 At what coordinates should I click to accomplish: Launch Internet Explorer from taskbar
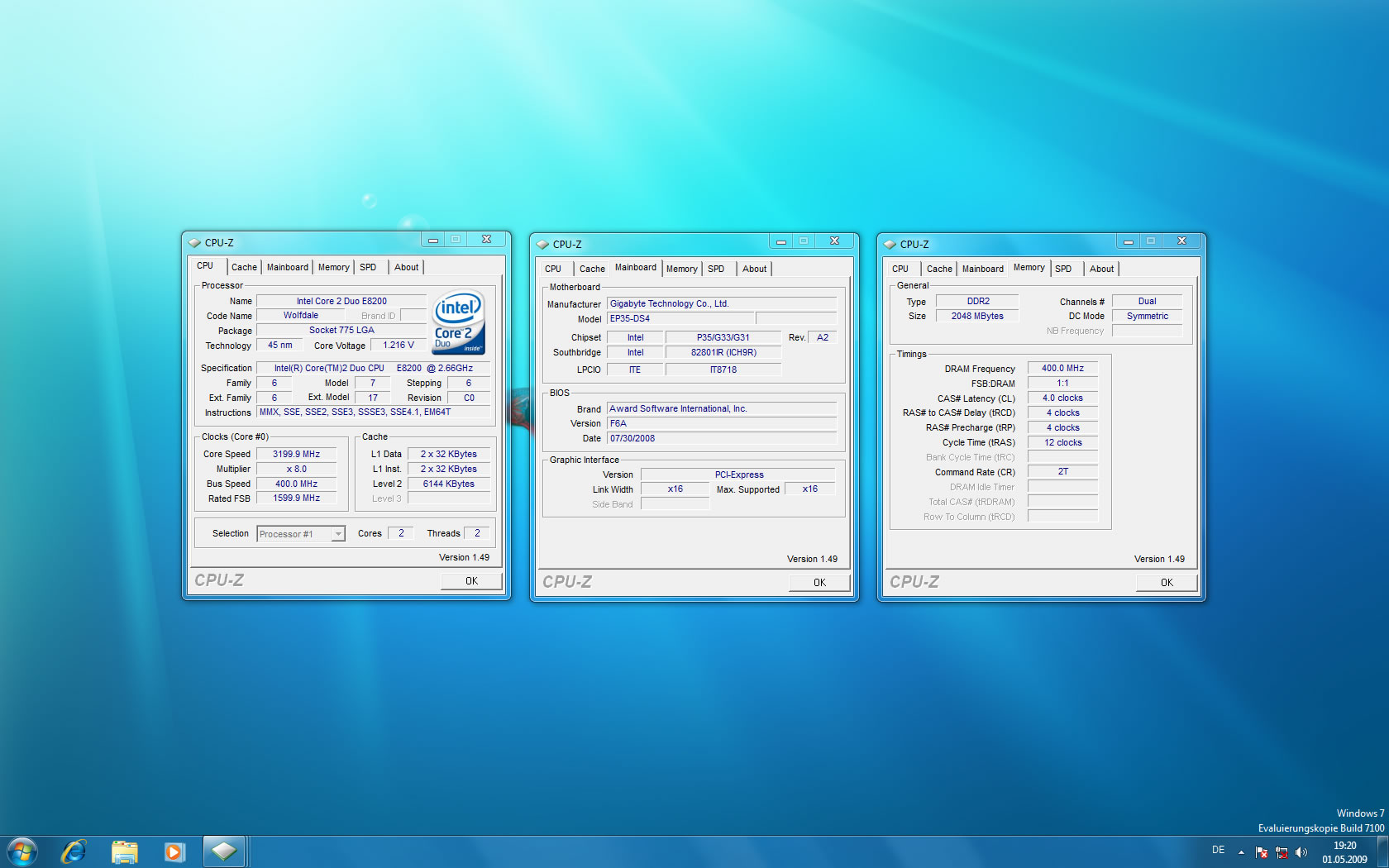tap(74, 851)
